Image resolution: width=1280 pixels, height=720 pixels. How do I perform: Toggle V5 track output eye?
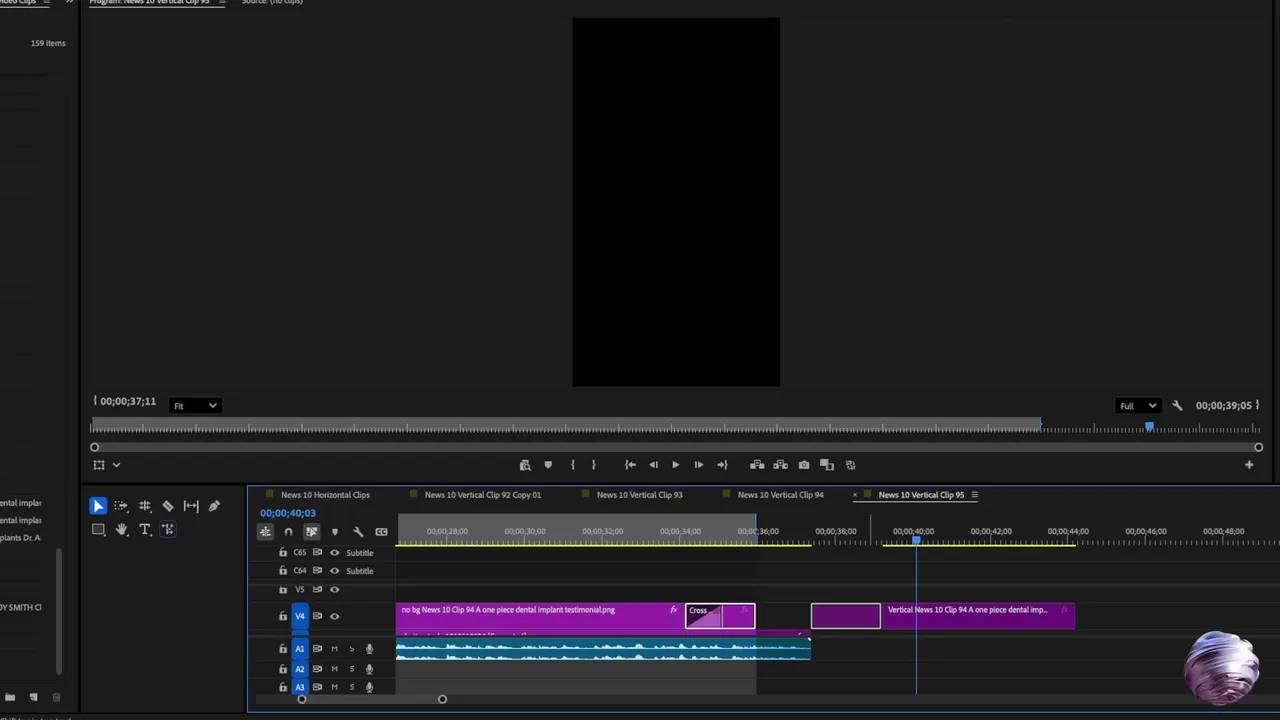click(334, 589)
